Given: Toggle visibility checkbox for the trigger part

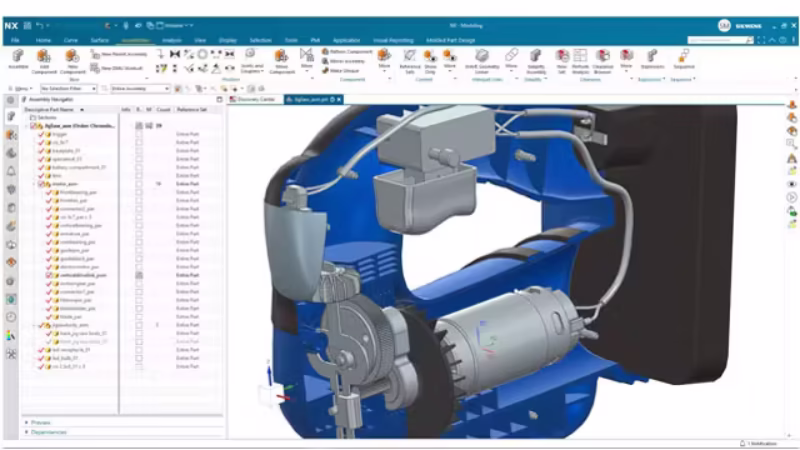Looking at the screenshot, I should (41, 133).
